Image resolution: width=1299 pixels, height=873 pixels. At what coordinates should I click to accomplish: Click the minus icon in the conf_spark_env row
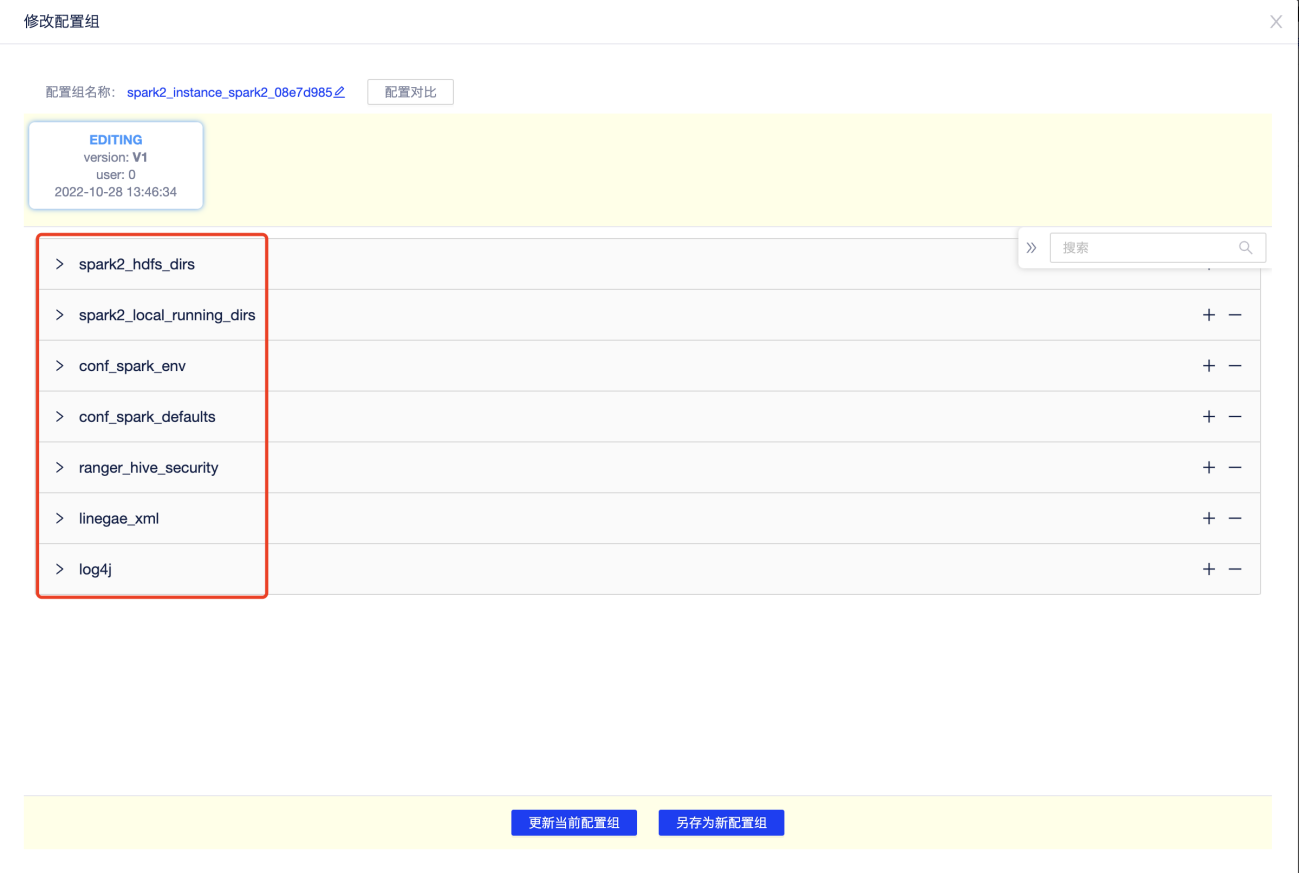tap(1235, 366)
